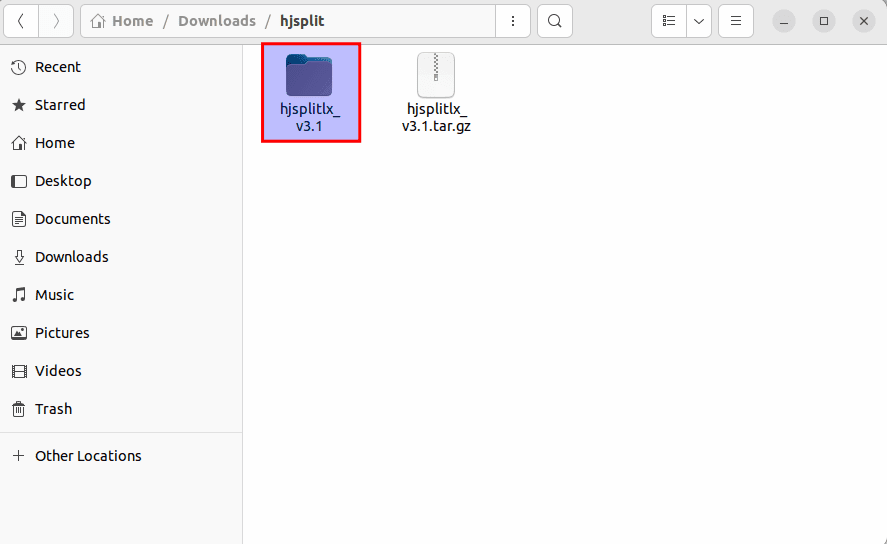
Task: Expand view options dropdown arrow
Action: coord(699,21)
